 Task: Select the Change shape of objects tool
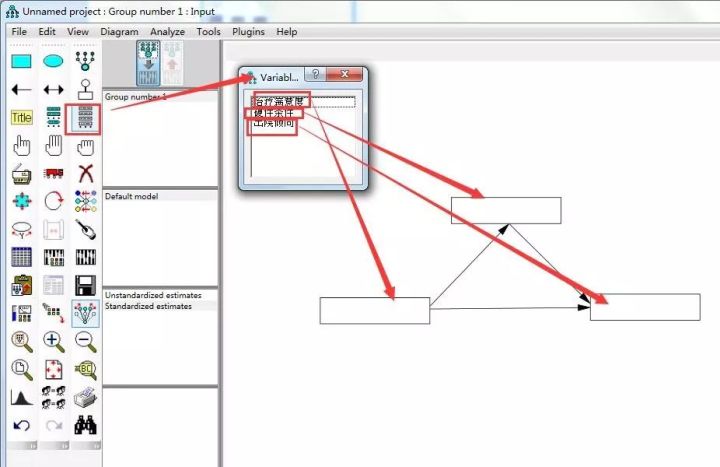(x=21, y=201)
